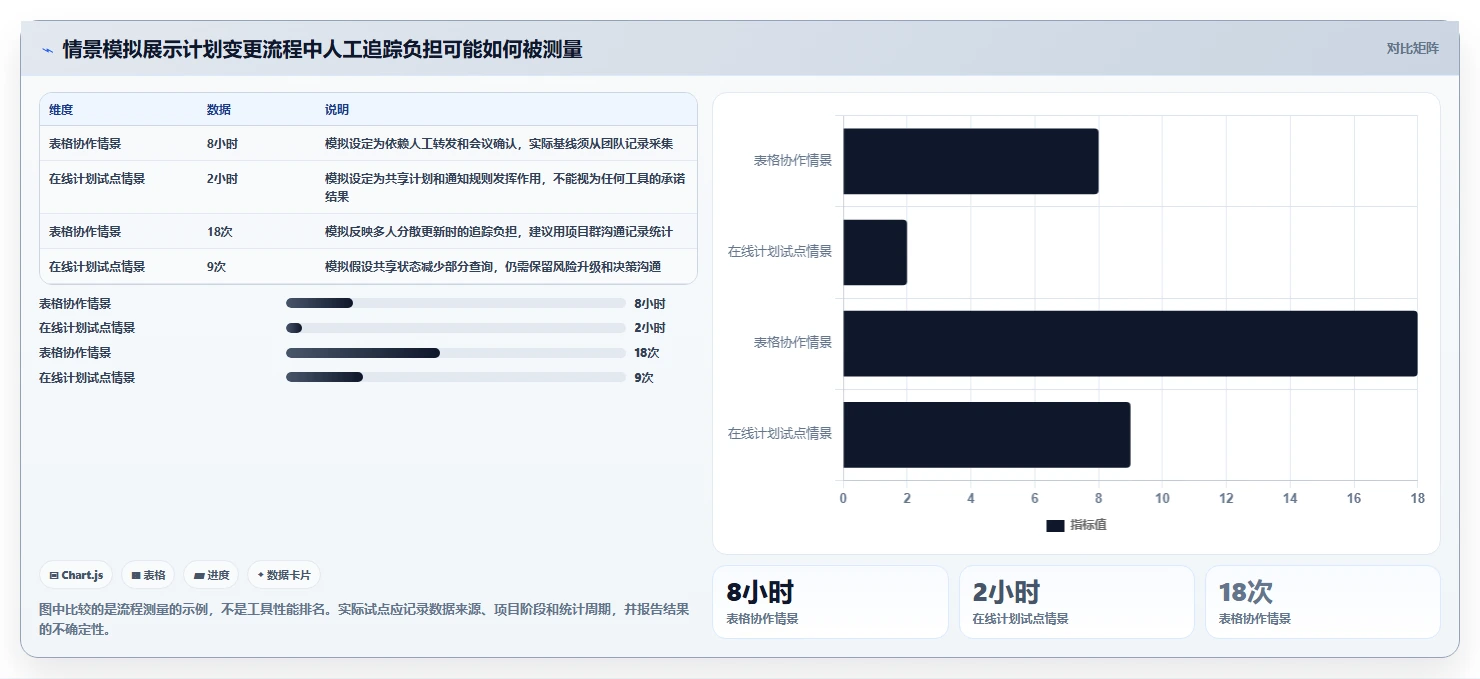Image resolution: width=1480 pixels, height=679 pixels.
Task: Click 18次 value beside the third progress bar
Action: 646,353
